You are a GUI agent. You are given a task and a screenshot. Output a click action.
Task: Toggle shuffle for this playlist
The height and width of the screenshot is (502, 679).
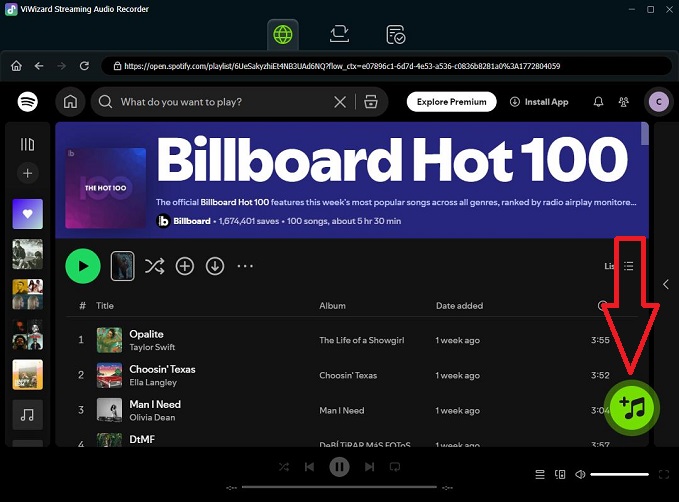click(155, 266)
